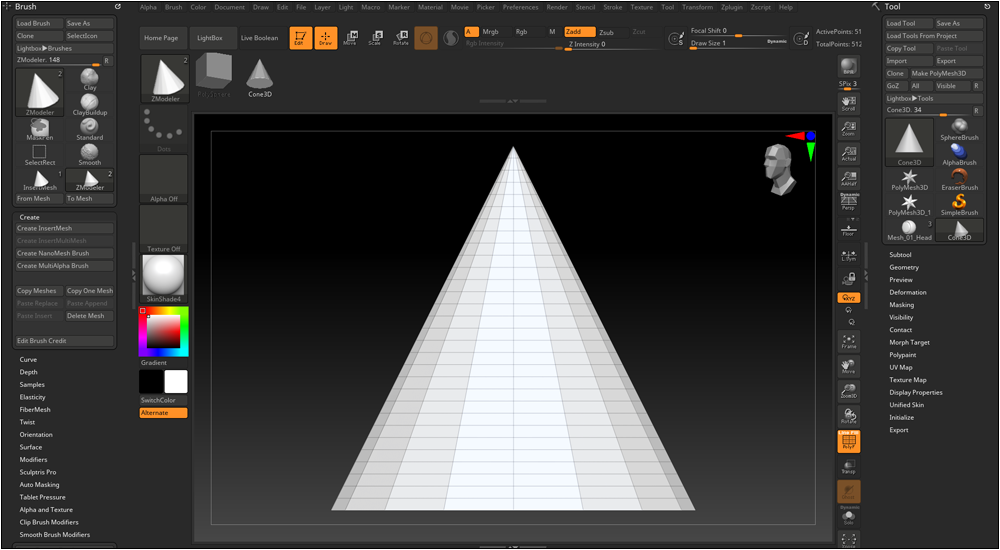Toggle the PolyF polyframe display
The width and height of the screenshot is (1000, 550).
click(848, 441)
